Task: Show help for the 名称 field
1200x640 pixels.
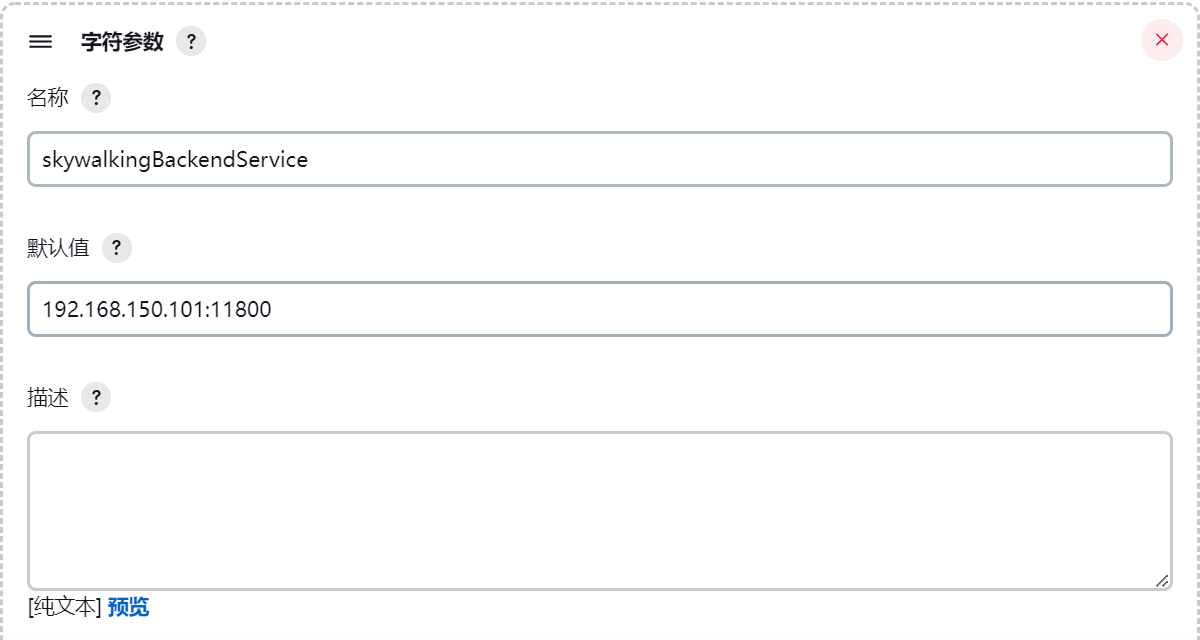Action: click(x=96, y=98)
